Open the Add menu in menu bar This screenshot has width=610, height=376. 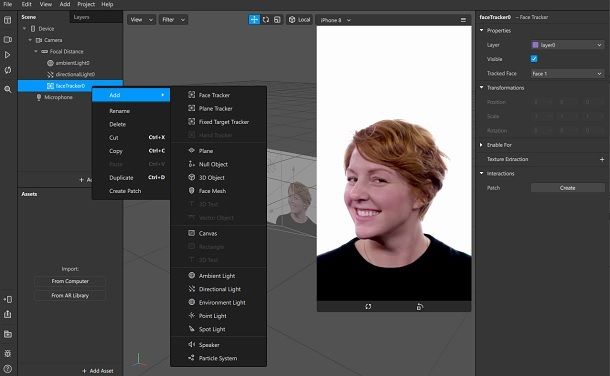click(65, 4)
